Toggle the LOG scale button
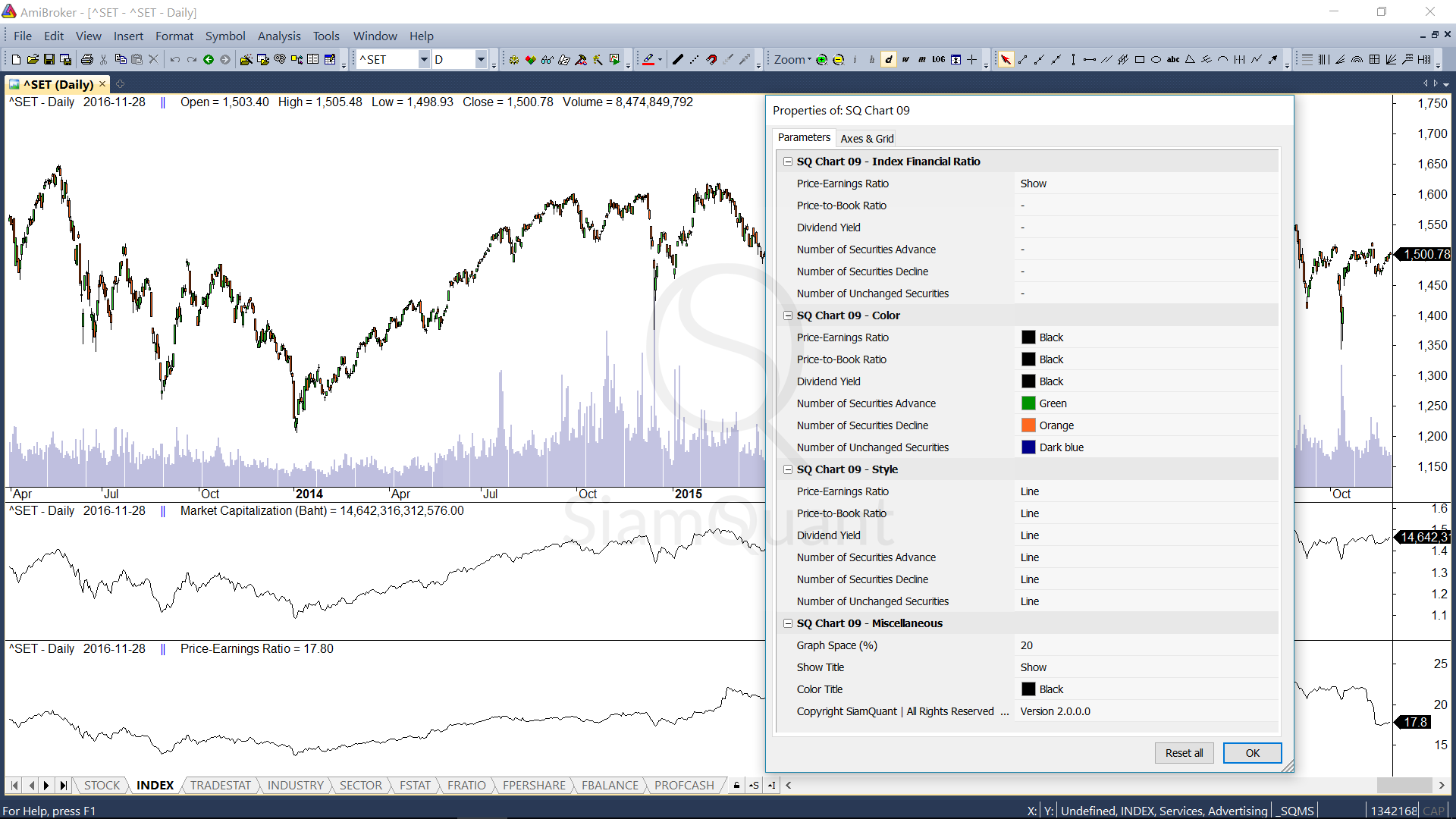This screenshot has width=1456, height=819. (x=938, y=59)
